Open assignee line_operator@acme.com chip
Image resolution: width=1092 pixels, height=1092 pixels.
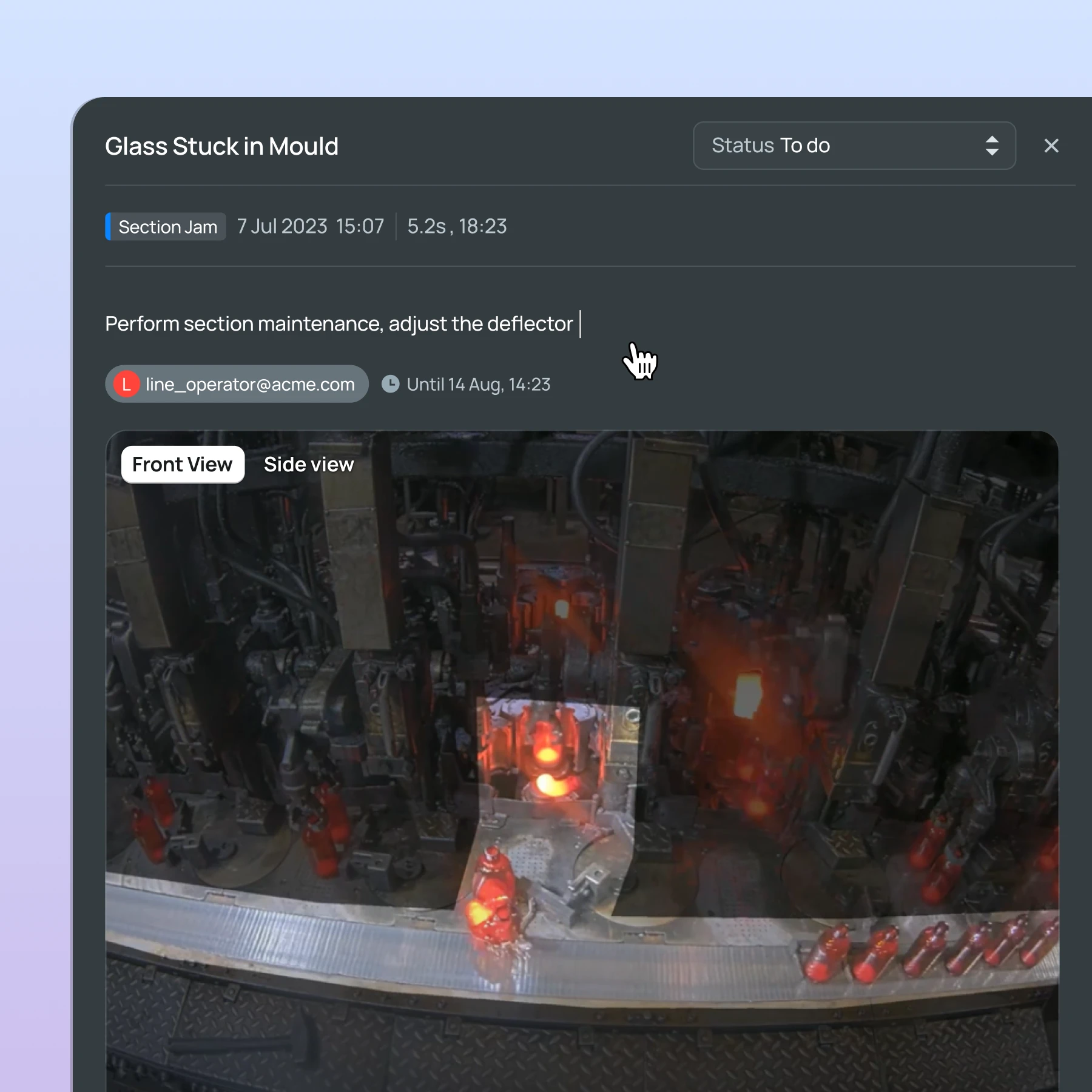tap(249, 384)
